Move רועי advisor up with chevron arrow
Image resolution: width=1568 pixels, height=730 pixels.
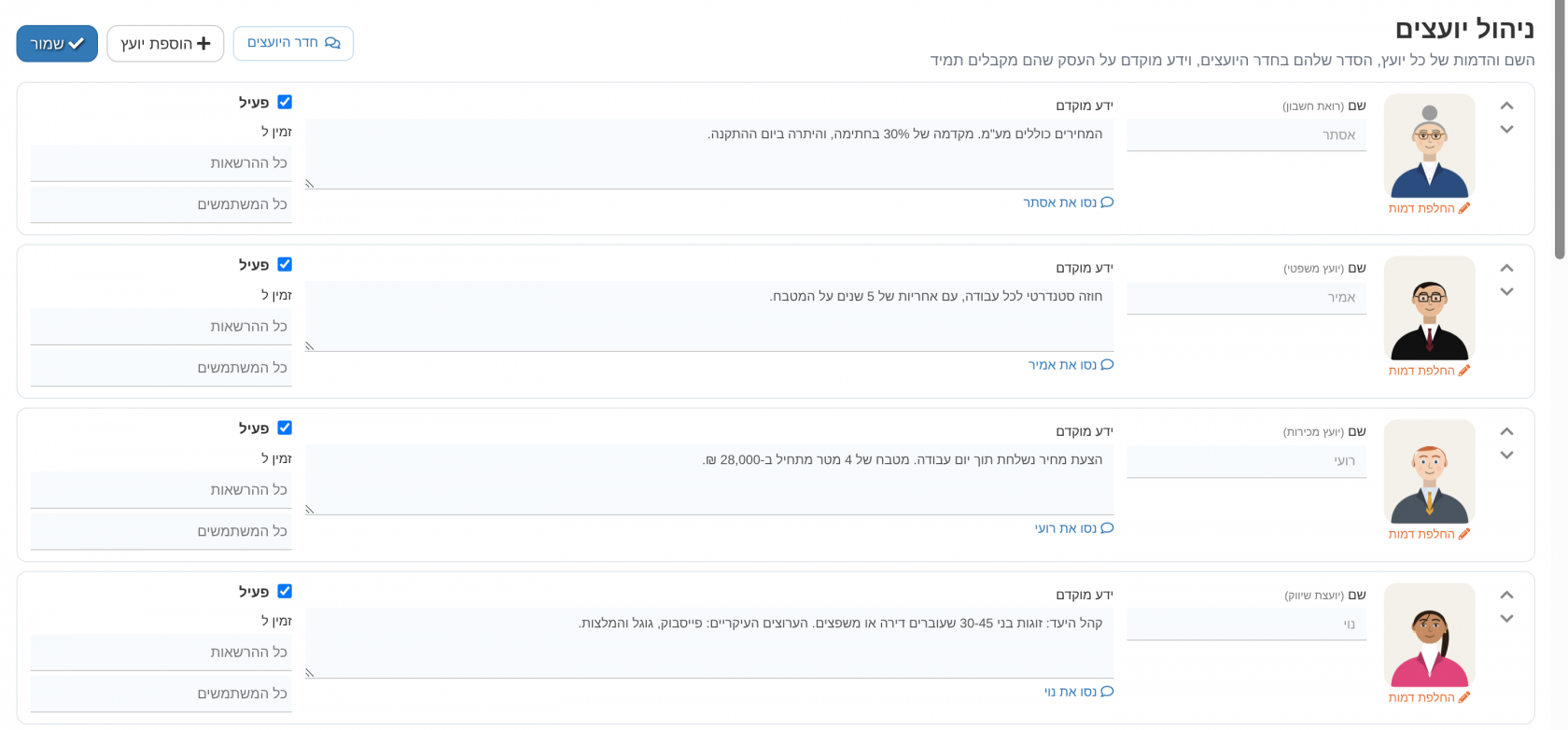pos(1506,432)
